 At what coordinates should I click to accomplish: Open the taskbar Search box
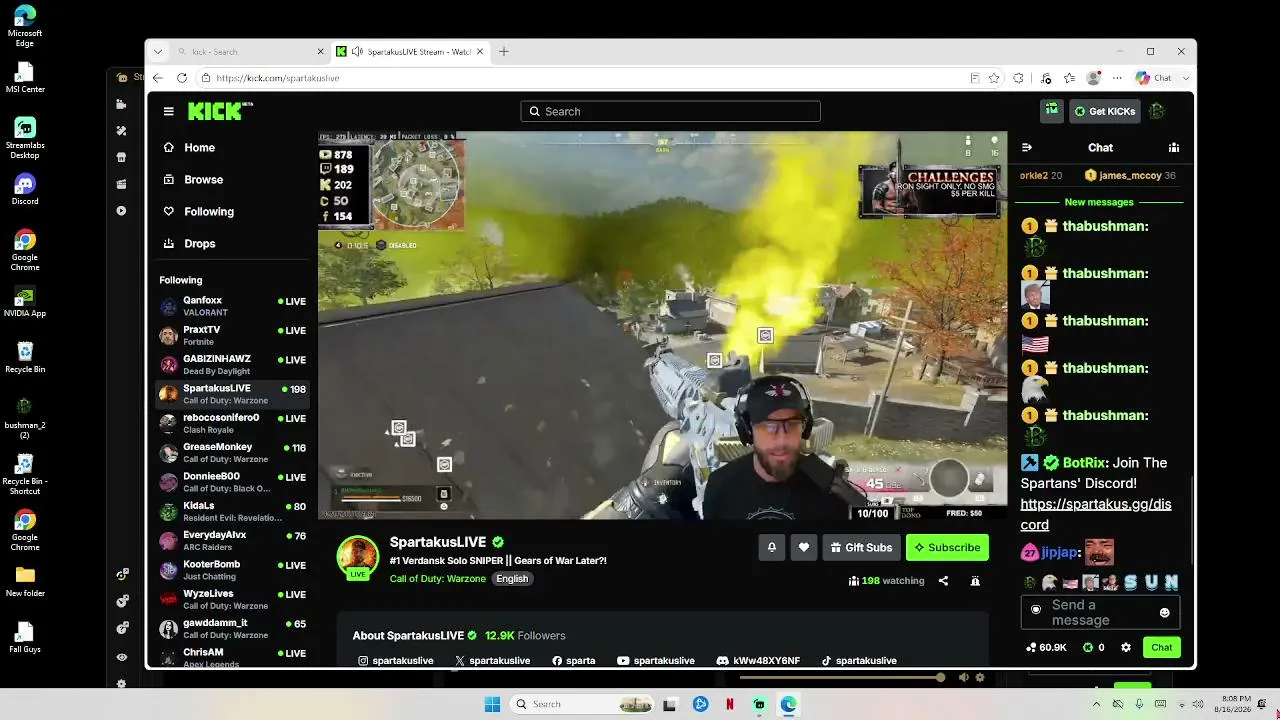click(584, 704)
